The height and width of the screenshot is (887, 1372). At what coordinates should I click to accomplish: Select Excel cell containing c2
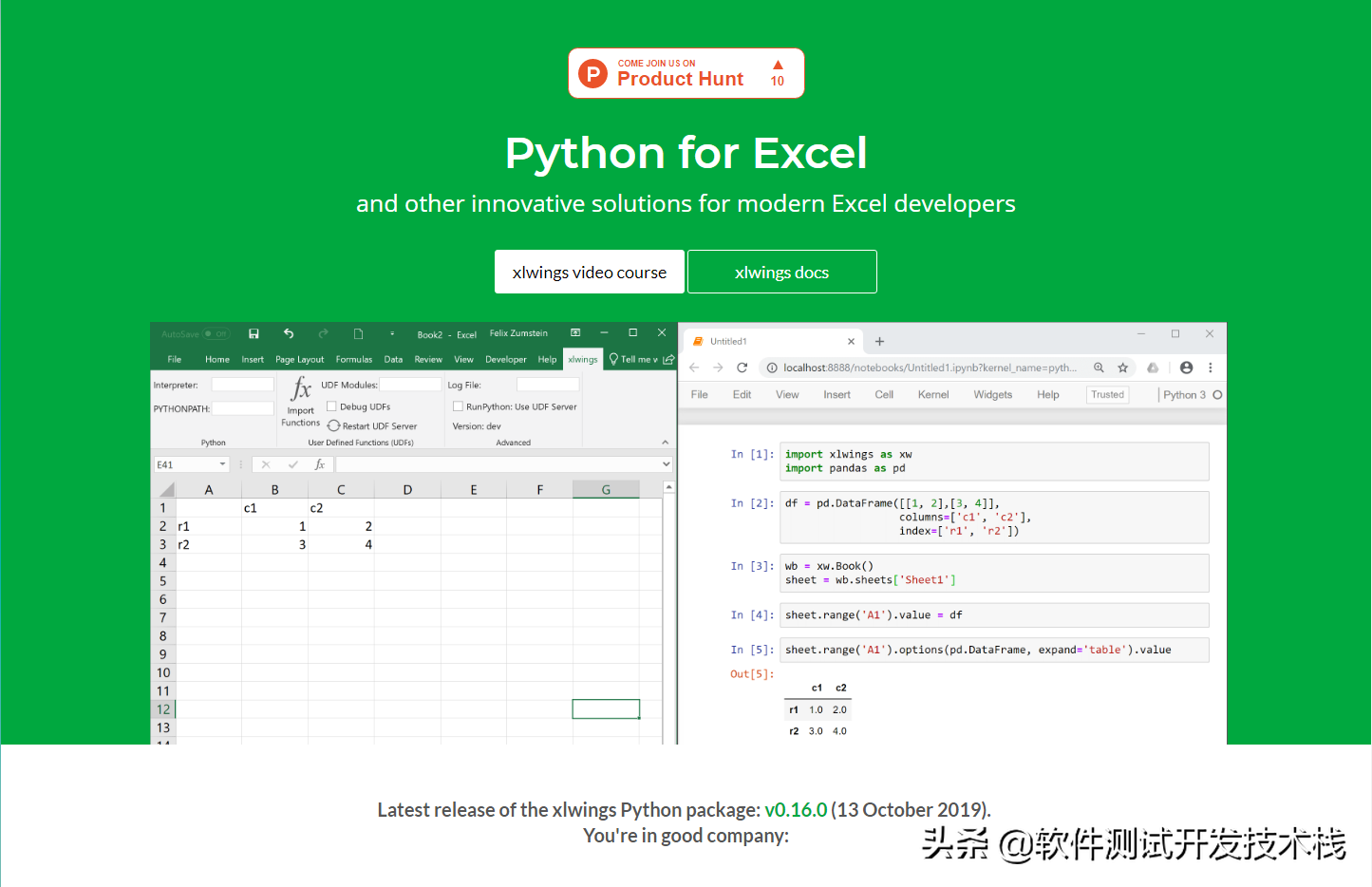(x=341, y=508)
